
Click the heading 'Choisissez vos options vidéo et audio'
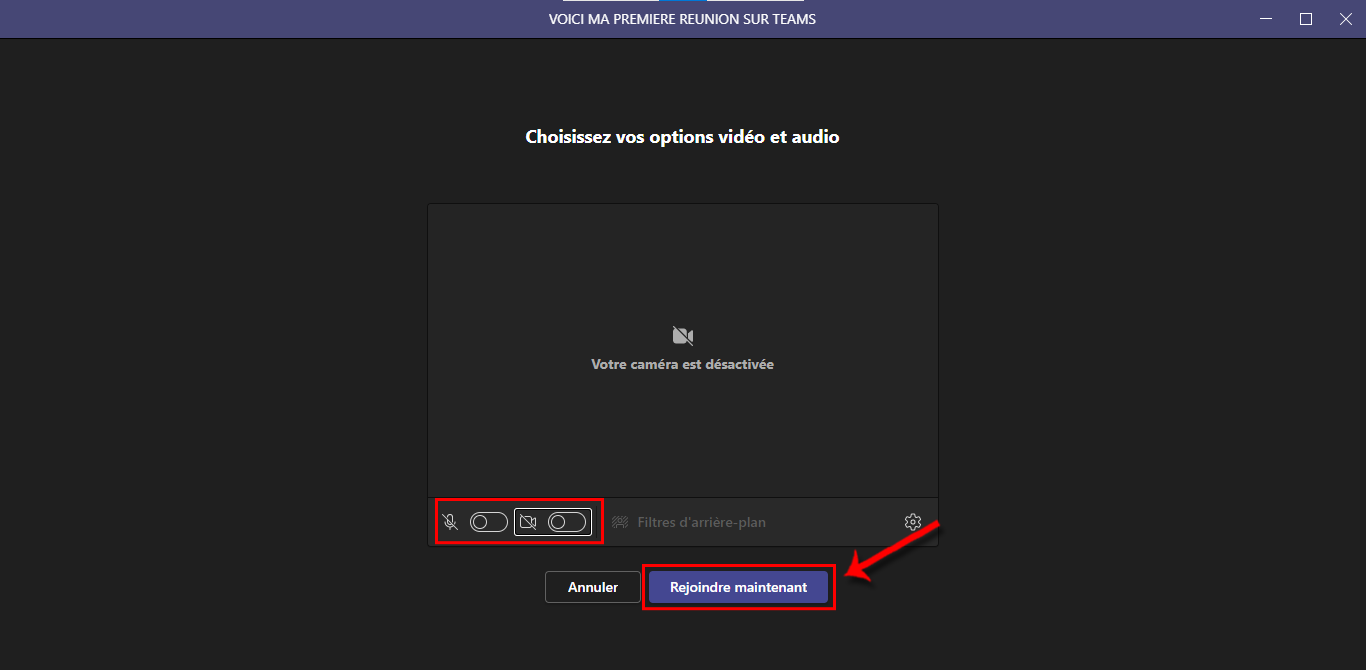point(683,137)
